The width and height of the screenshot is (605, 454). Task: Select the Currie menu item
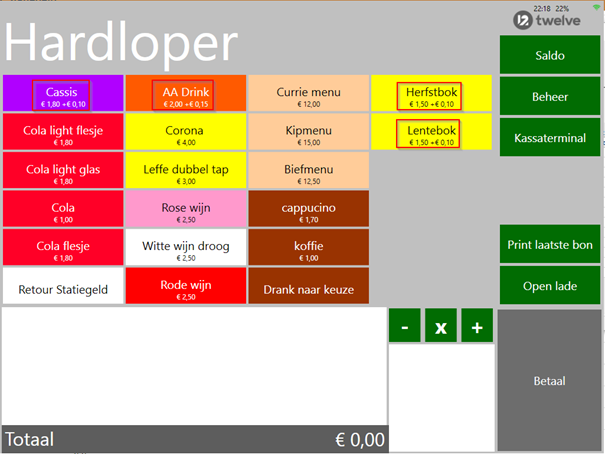pos(307,94)
